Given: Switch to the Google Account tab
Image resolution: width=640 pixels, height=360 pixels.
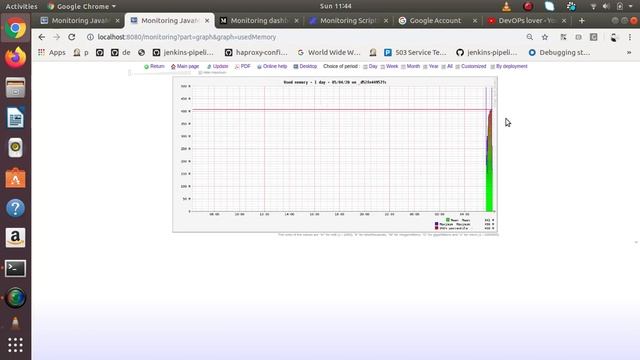Looking at the screenshot, I should (x=435, y=20).
